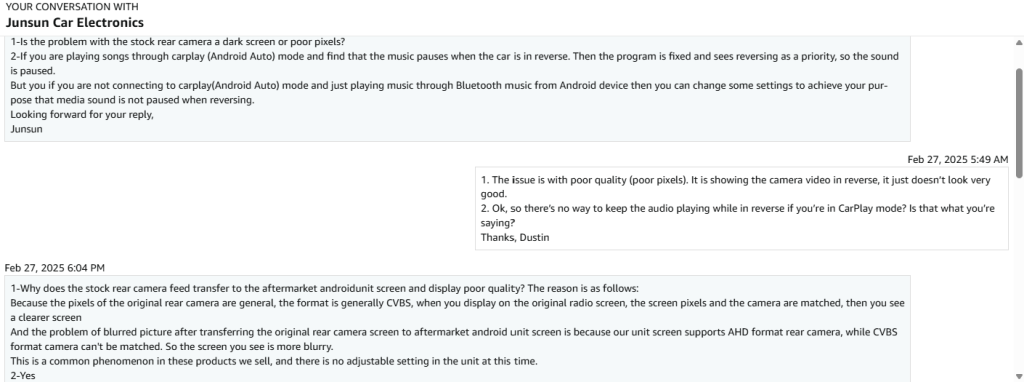
Task: Click the Junsun Car Electronics heading
Action: (x=74, y=22)
